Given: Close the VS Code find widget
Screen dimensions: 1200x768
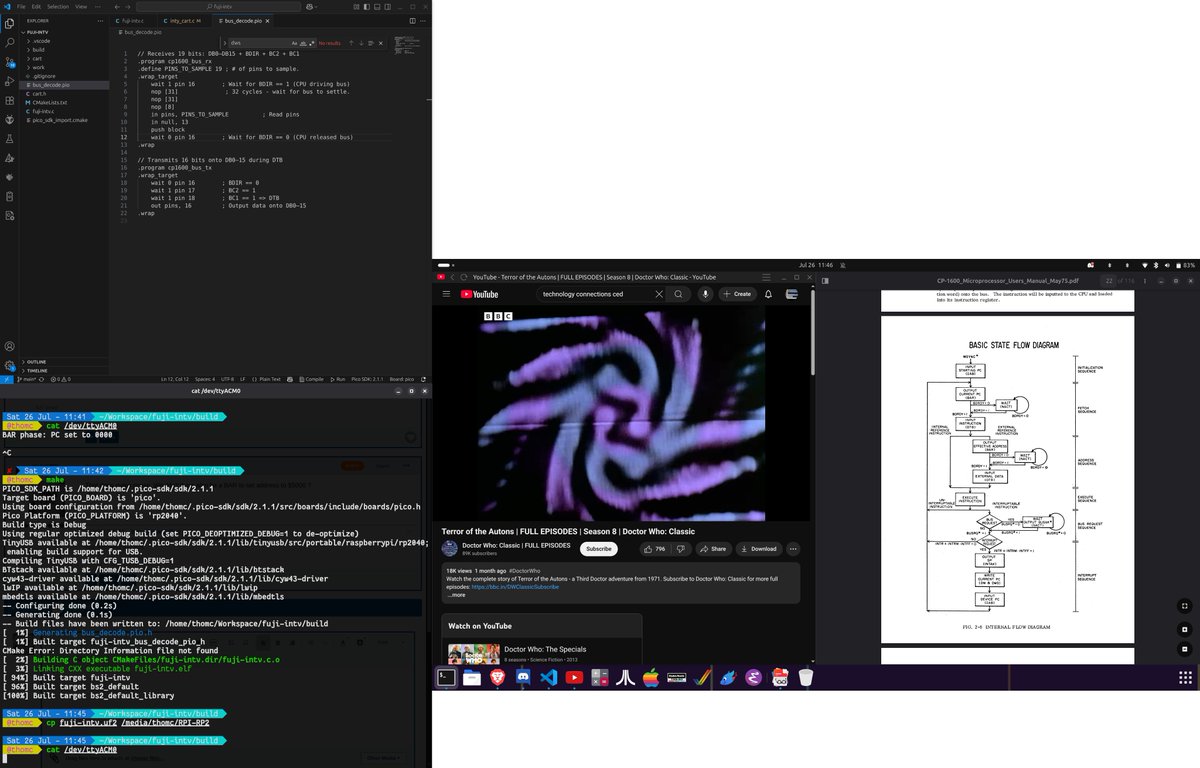Looking at the screenshot, I should (x=381, y=43).
